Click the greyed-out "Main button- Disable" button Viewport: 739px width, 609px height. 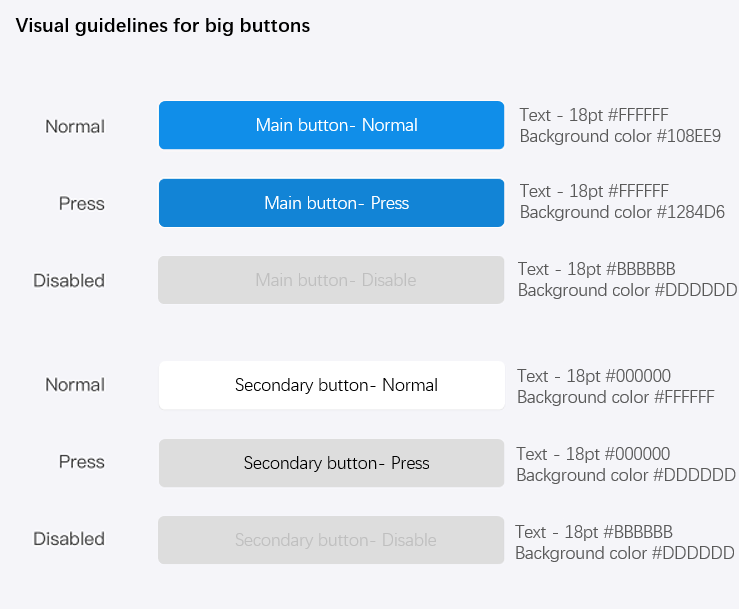tap(331, 280)
